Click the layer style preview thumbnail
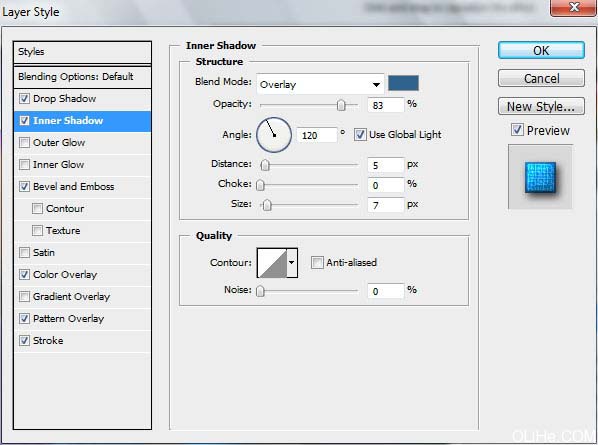 540,177
